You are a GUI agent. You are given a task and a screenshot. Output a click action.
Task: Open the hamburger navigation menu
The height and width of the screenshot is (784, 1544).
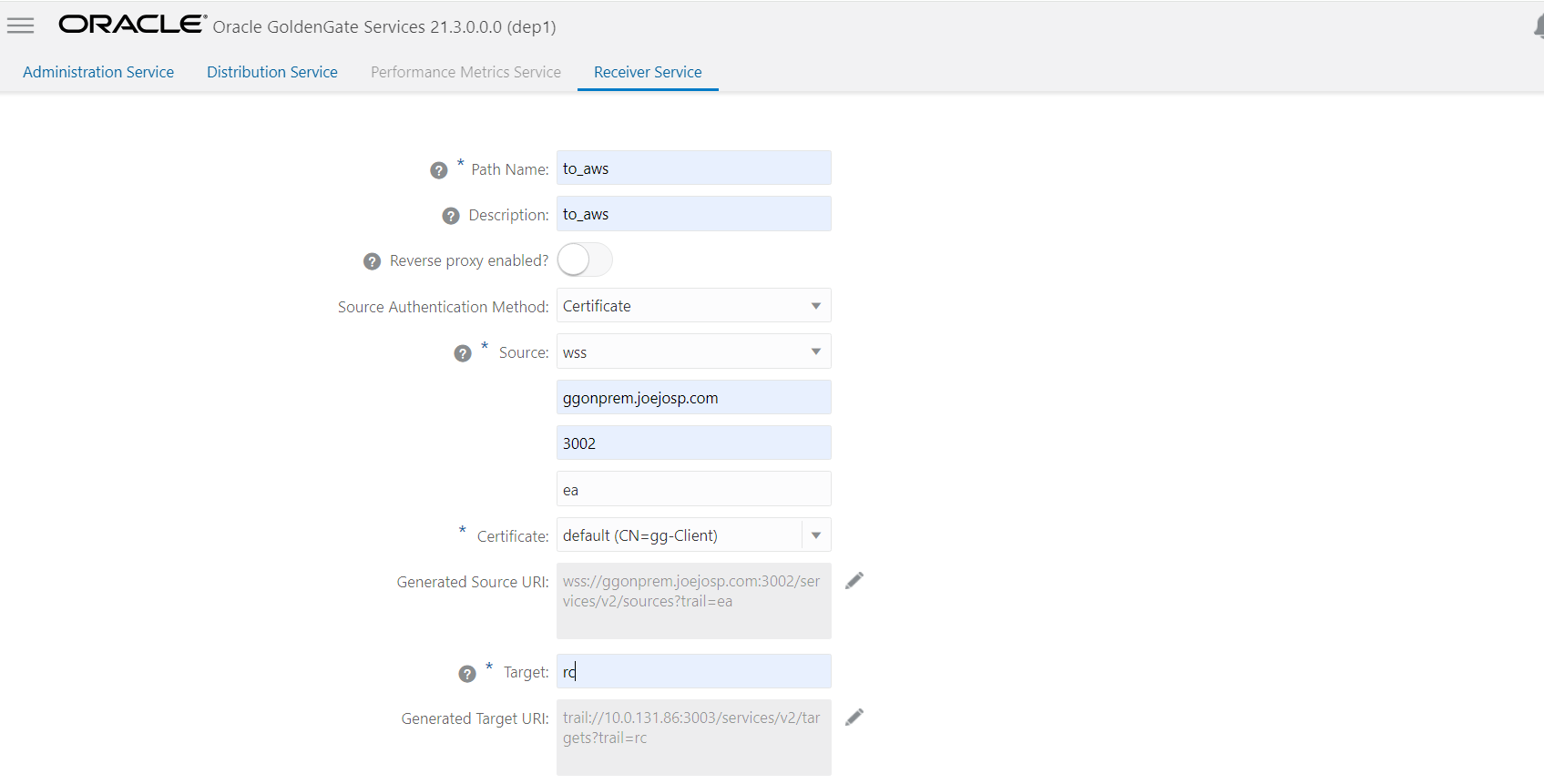20,25
